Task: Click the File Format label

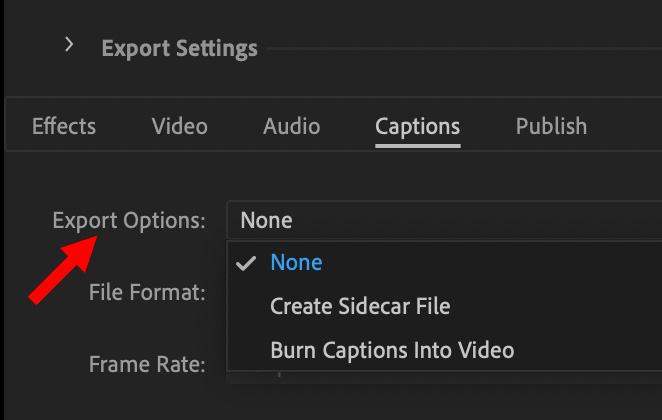Action: tap(147, 292)
